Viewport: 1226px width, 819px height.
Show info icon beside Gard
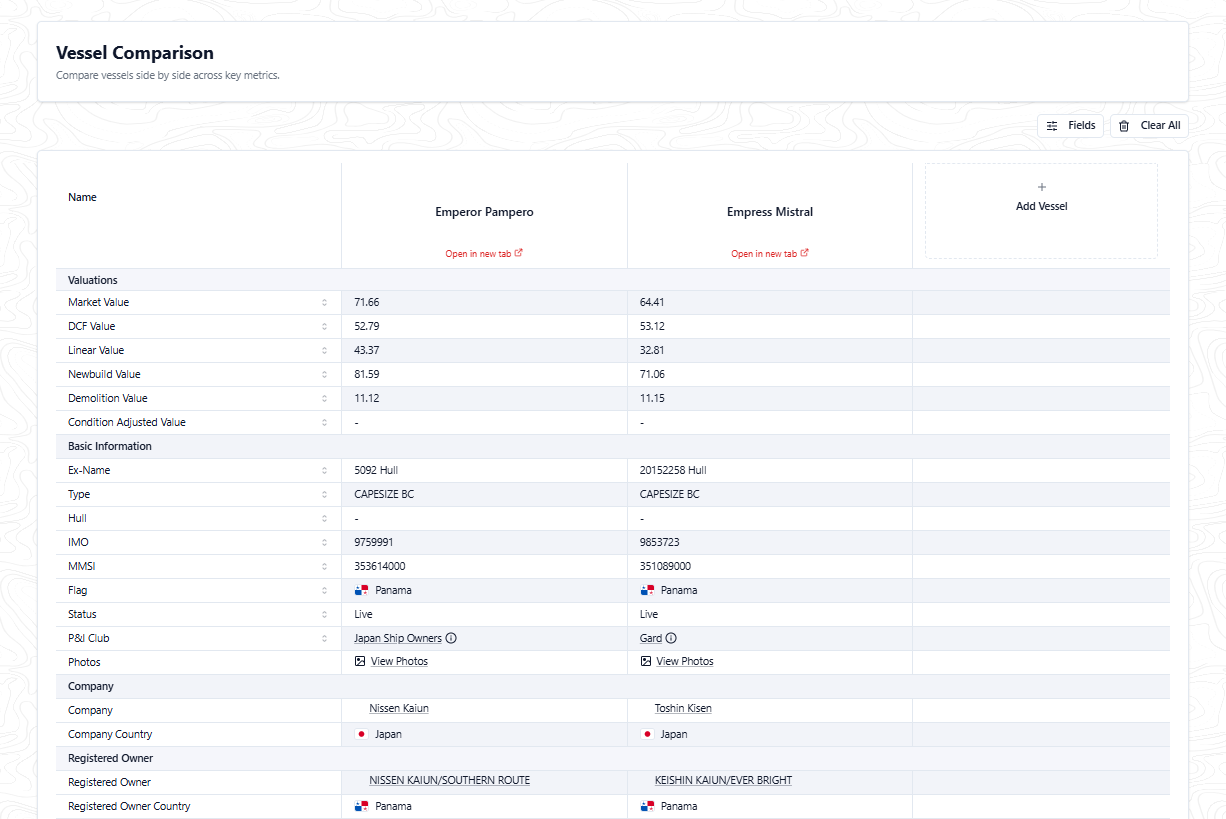671,638
